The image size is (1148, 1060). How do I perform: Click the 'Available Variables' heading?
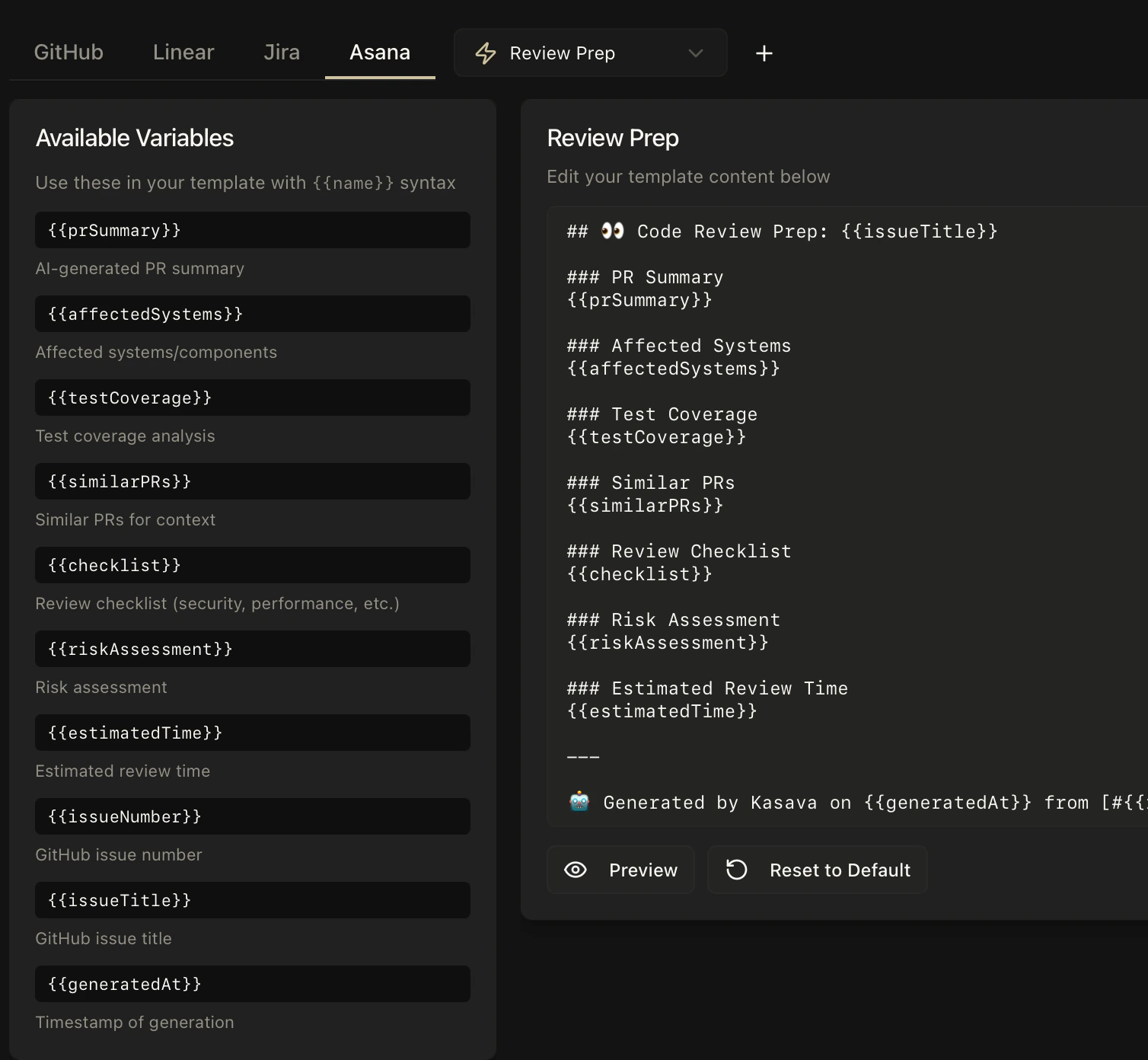(135, 138)
